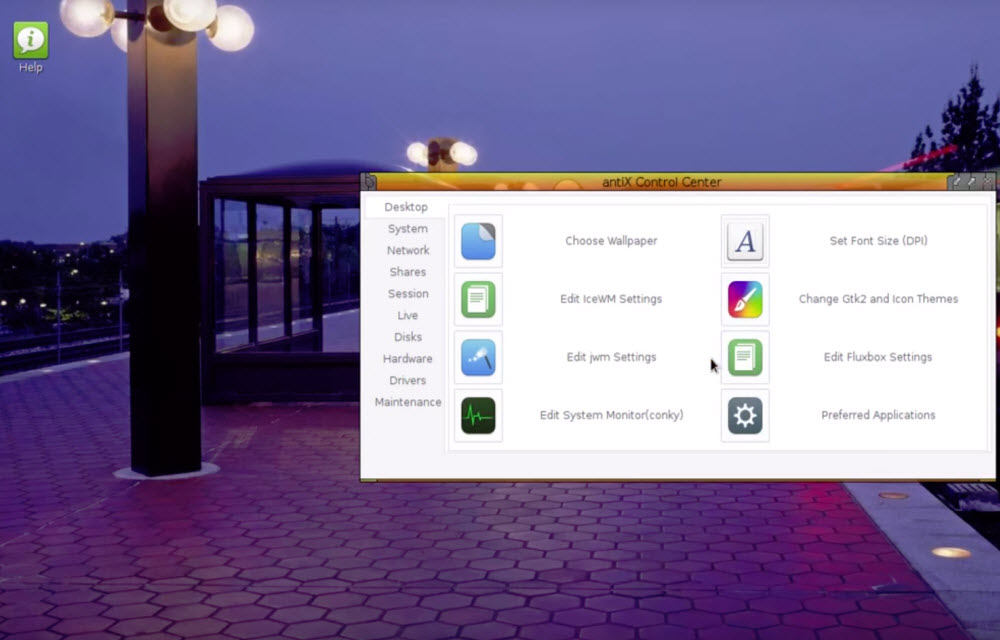The image size is (1000, 640).
Task: Open the Edit System Monitor (conky) icon
Action: (478, 415)
